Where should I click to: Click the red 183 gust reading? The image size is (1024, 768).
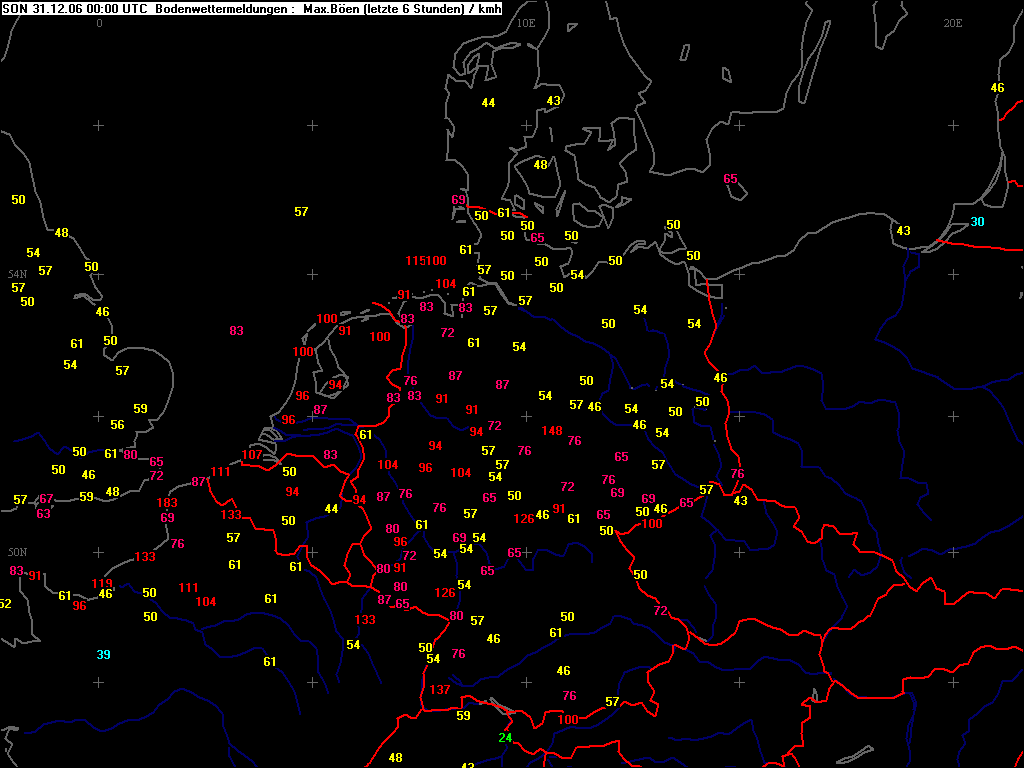pos(167,503)
